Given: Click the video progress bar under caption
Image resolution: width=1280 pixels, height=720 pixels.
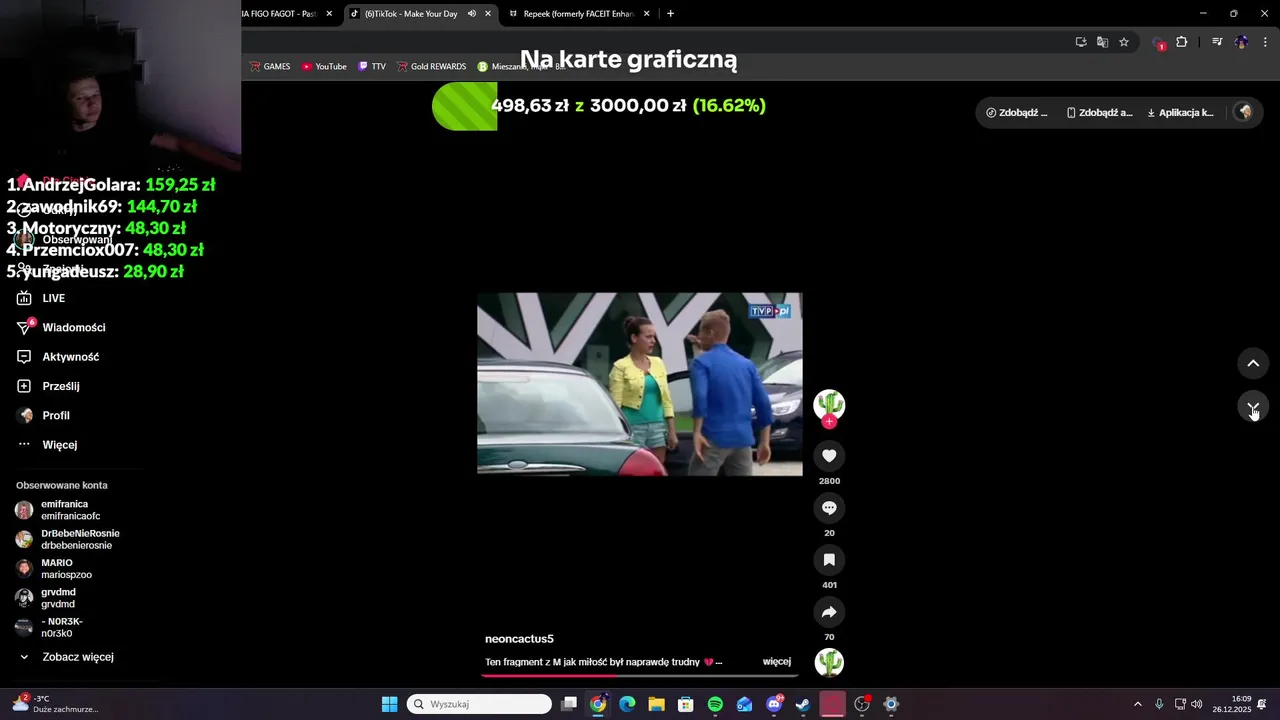Looking at the screenshot, I should [x=640, y=675].
